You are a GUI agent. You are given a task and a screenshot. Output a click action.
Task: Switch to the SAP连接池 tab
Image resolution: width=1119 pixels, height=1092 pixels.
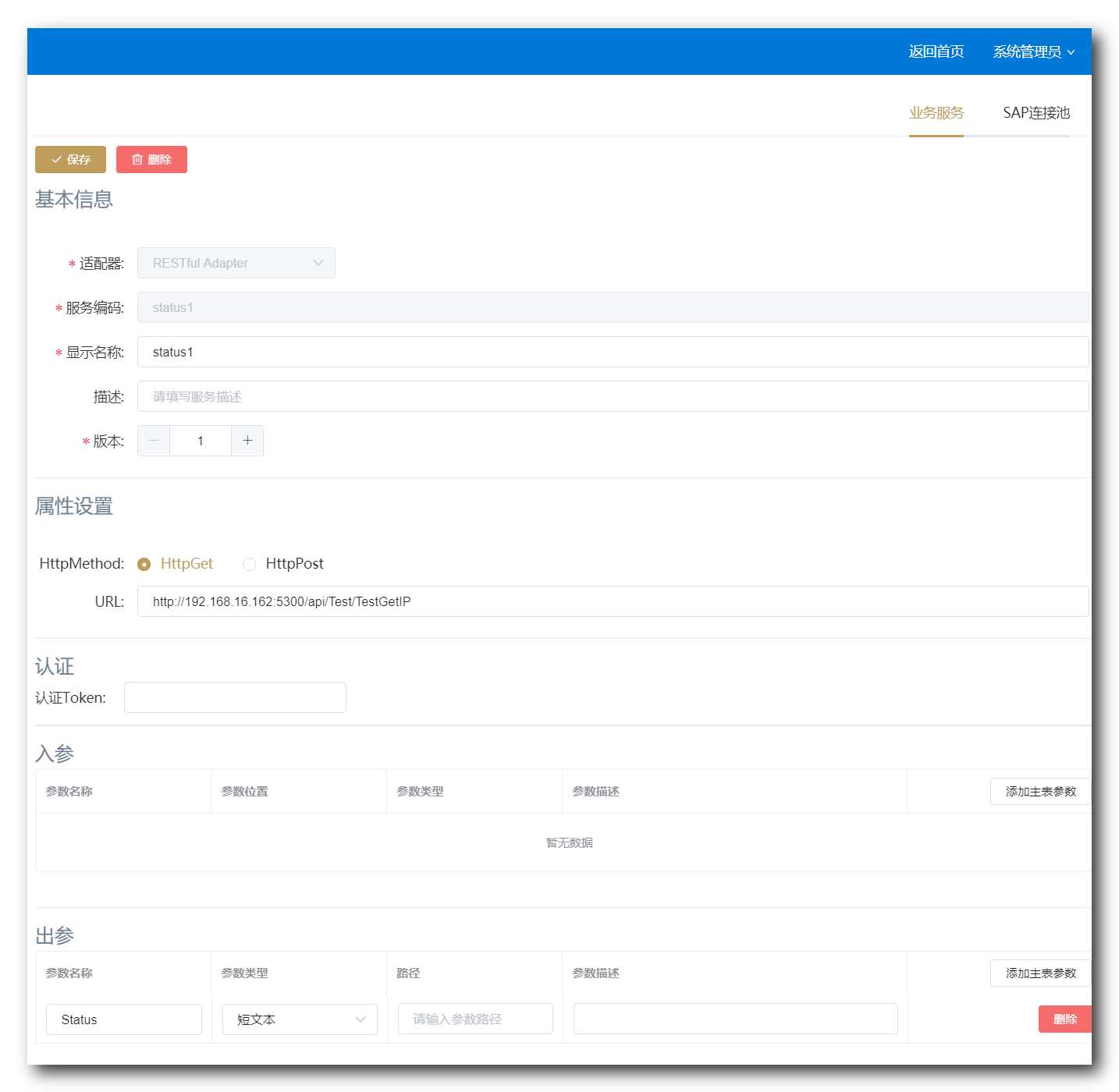pos(1036,113)
